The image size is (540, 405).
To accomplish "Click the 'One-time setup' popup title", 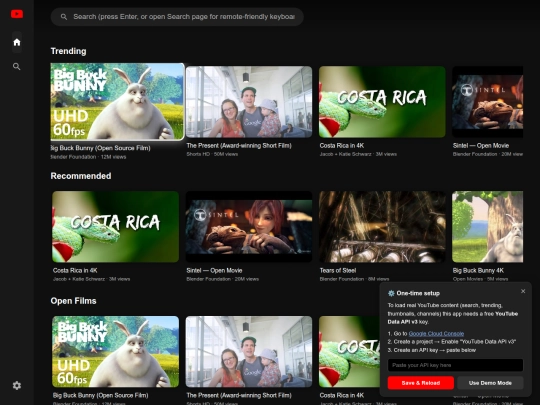I will pos(418,293).
